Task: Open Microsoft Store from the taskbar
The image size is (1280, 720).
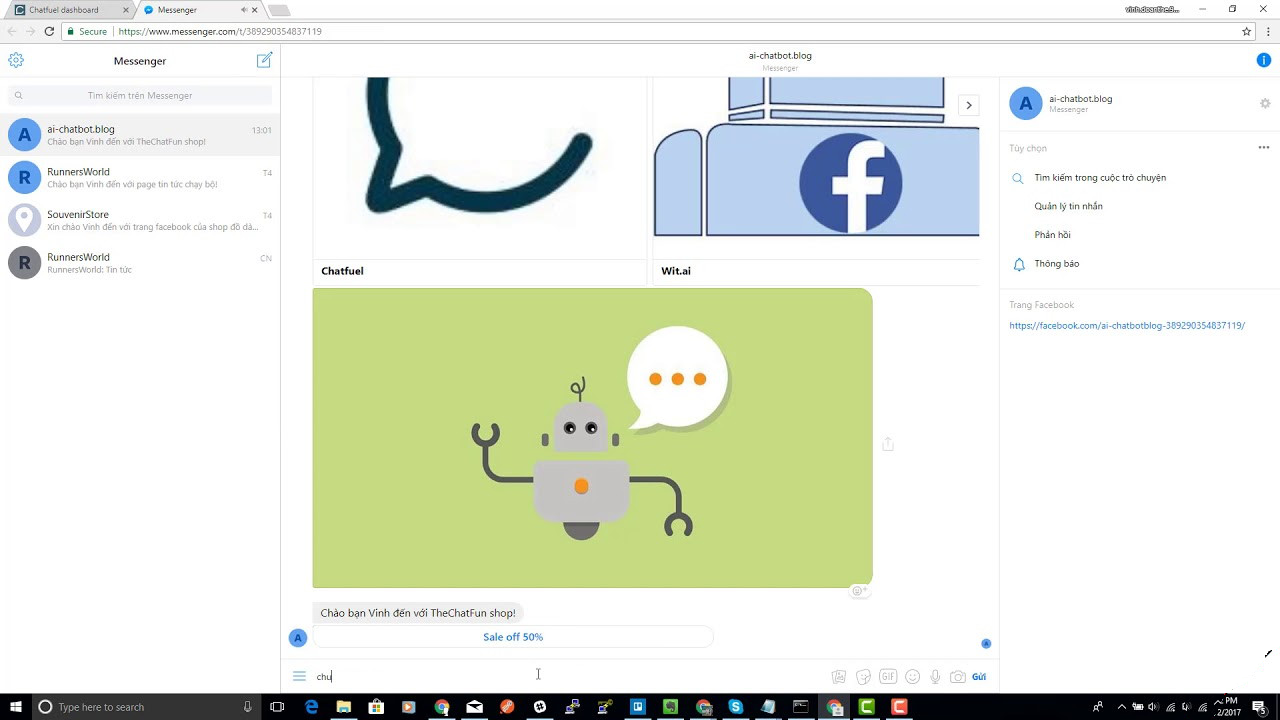Action: coord(376,707)
